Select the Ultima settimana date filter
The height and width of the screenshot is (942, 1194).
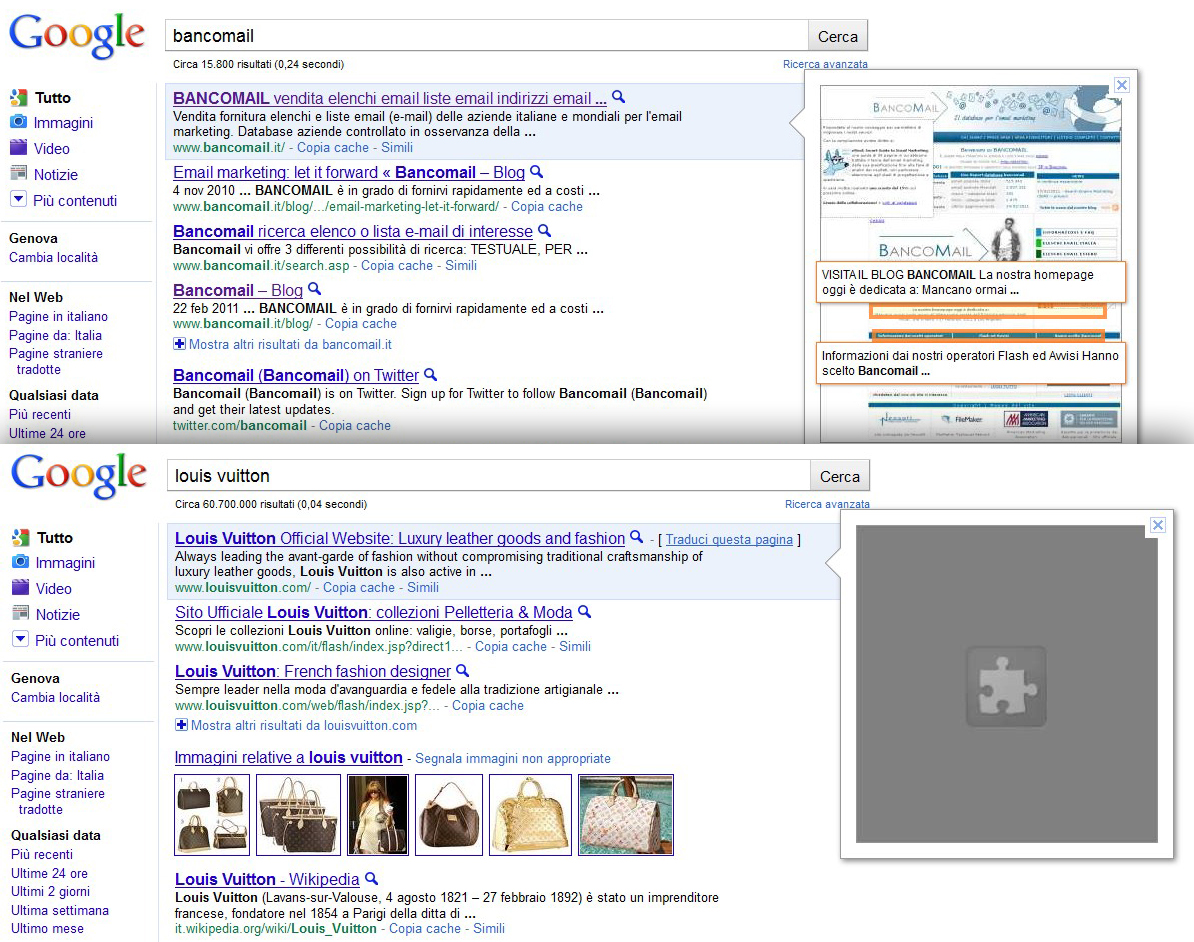(60, 910)
